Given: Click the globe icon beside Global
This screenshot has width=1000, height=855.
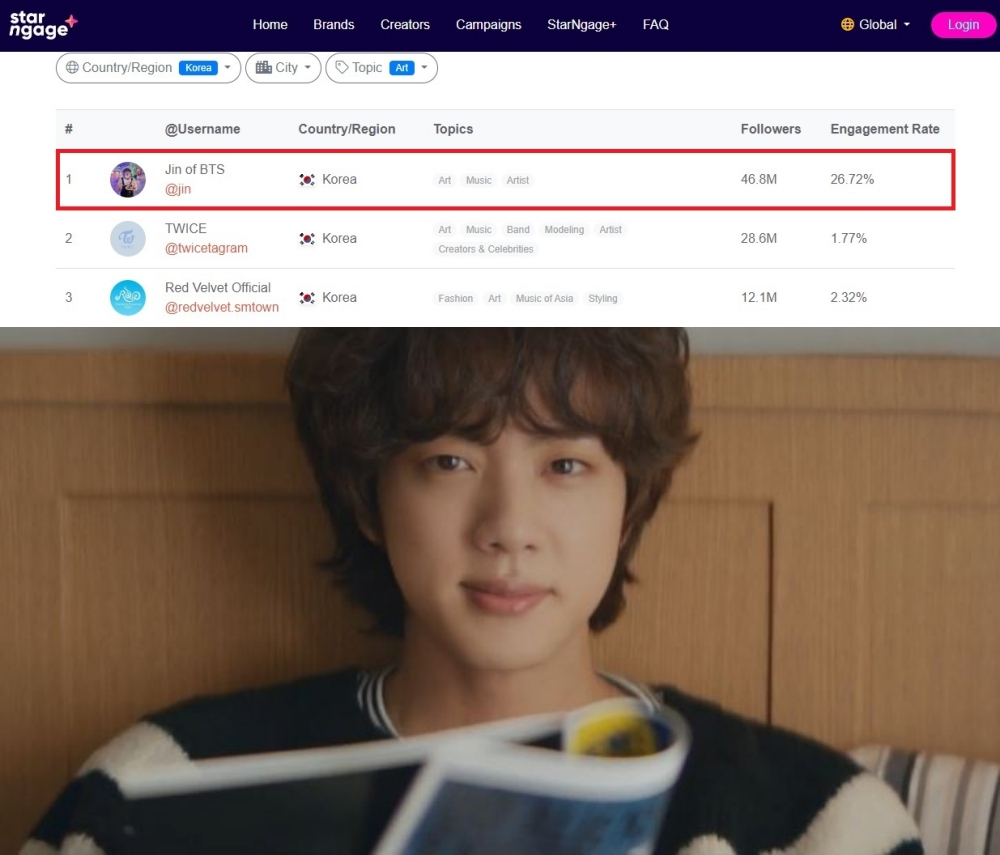Looking at the screenshot, I should point(847,24).
